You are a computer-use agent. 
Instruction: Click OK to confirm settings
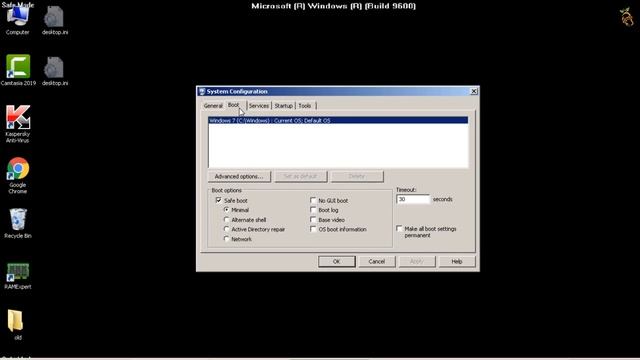pos(337,262)
